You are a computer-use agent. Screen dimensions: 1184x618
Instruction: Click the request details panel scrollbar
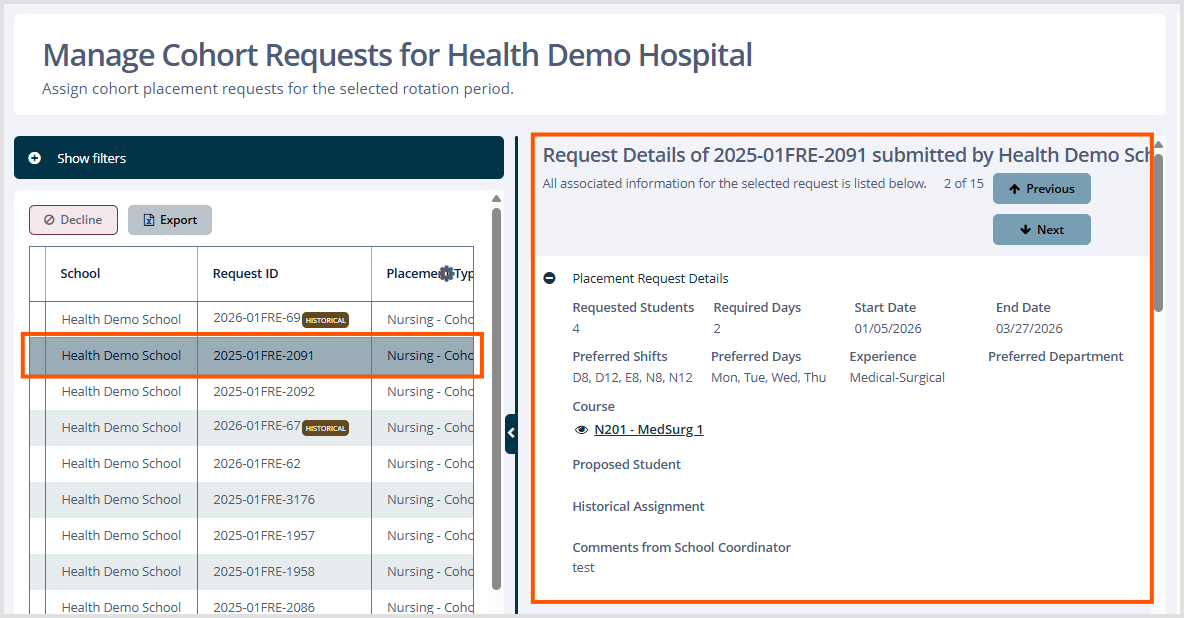(1158, 230)
